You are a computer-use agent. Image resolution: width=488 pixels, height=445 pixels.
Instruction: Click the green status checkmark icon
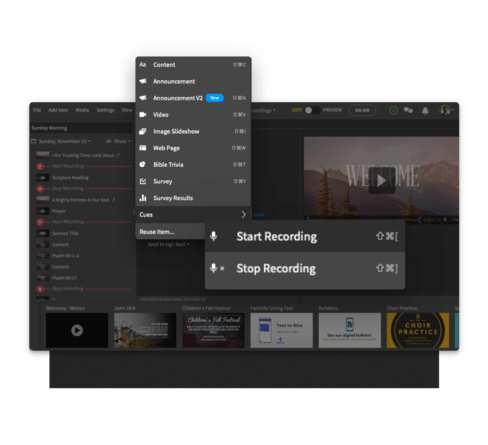click(x=394, y=110)
